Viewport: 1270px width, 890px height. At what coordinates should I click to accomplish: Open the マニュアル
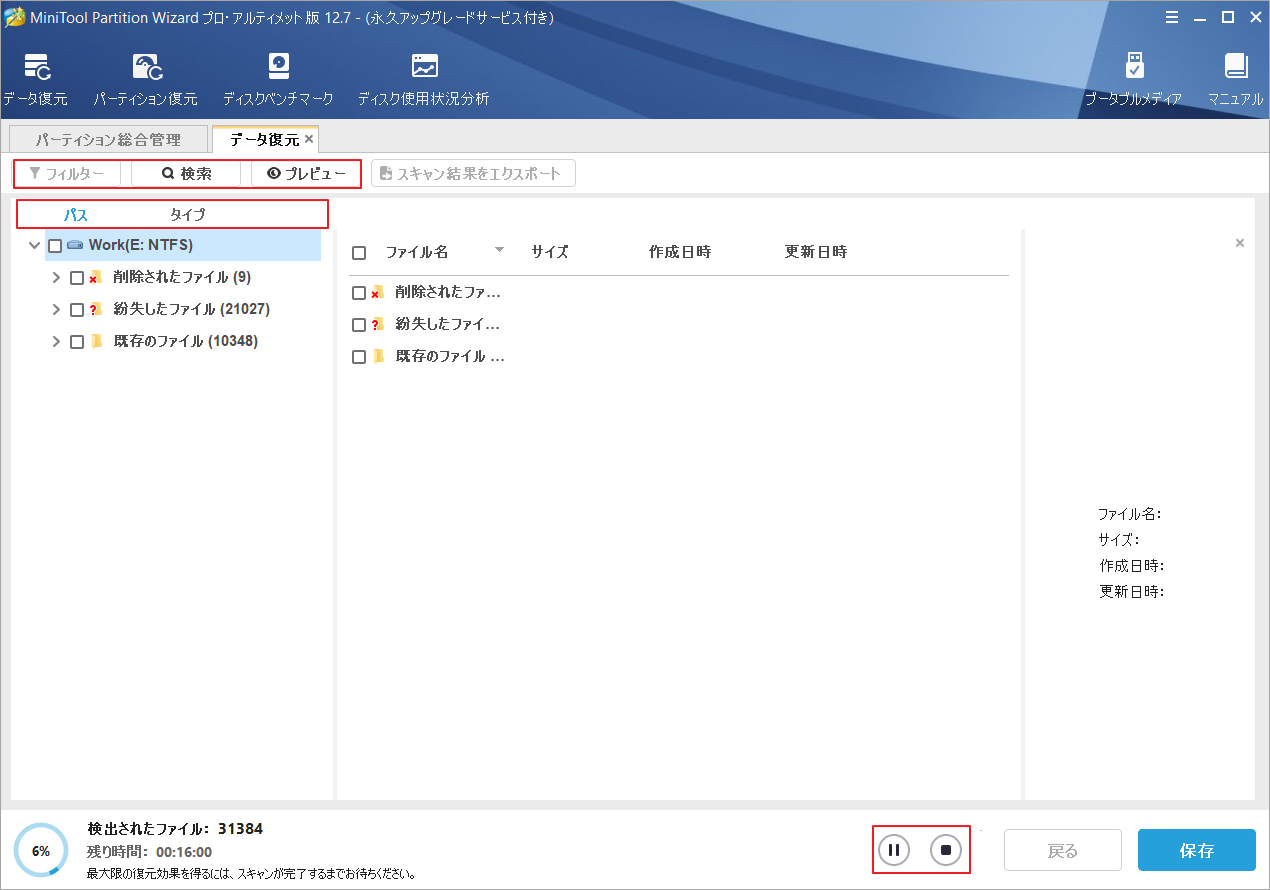click(1236, 75)
